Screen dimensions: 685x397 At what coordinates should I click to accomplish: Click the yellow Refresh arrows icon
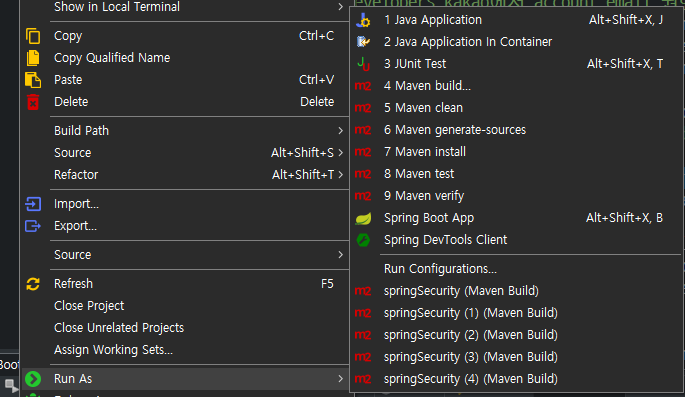click(33, 284)
